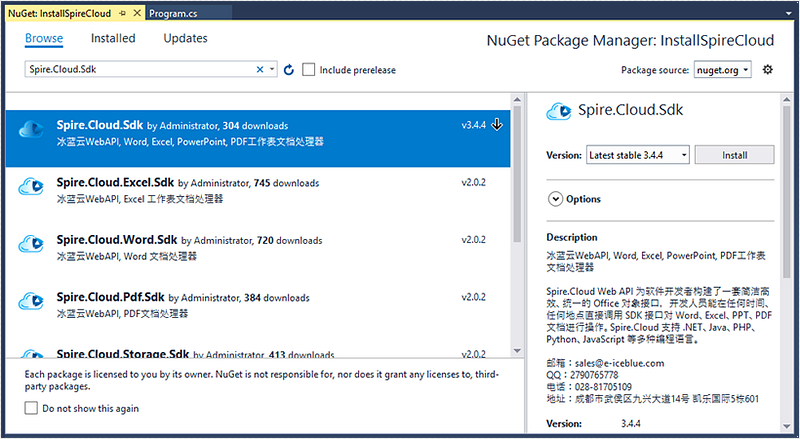Click the Spire.Cloud.Sdk logo in details pane

coord(559,111)
